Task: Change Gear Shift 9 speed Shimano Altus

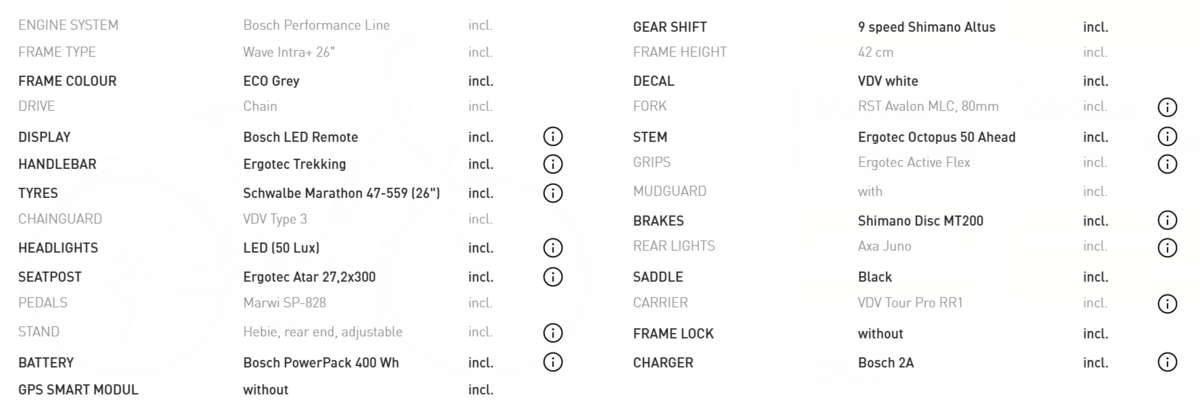Action: (926, 27)
